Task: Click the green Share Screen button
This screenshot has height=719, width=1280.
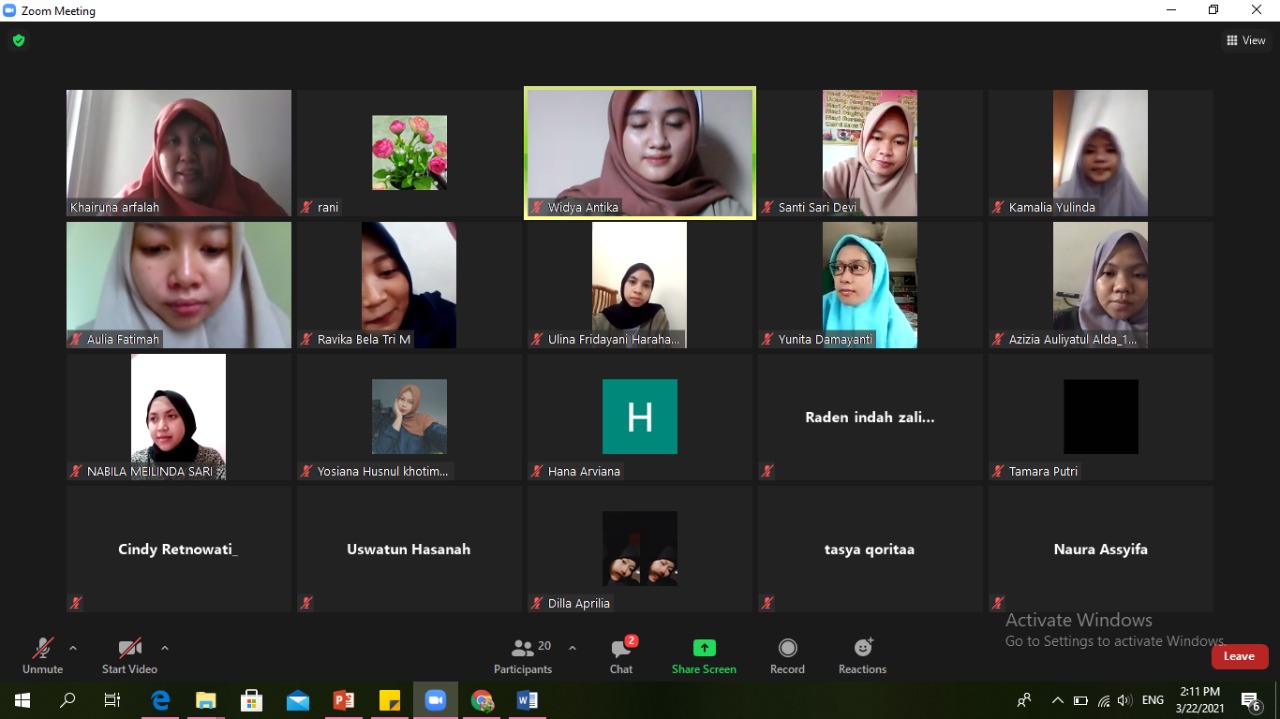Action: point(704,656)
